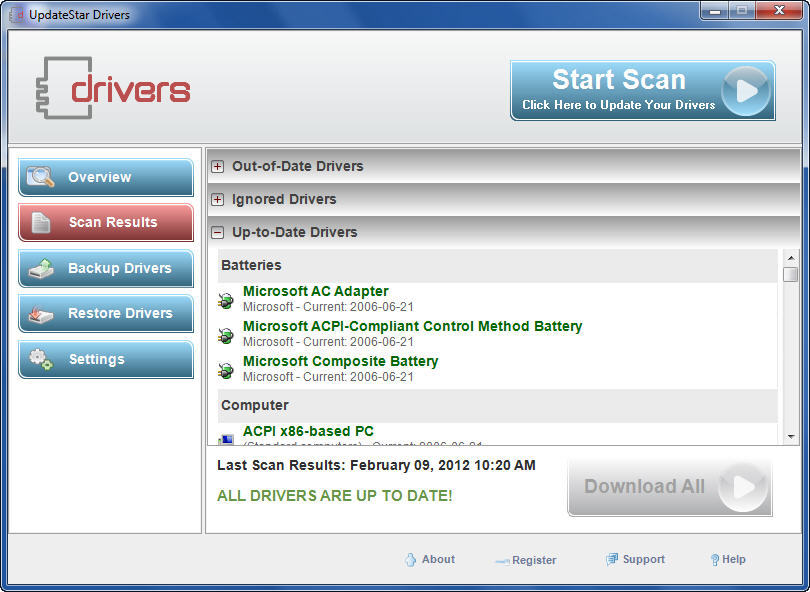Click the Start Scan play arrow icon
The image size is (810, 592).
pyautogui.click(x=746, y=91)
